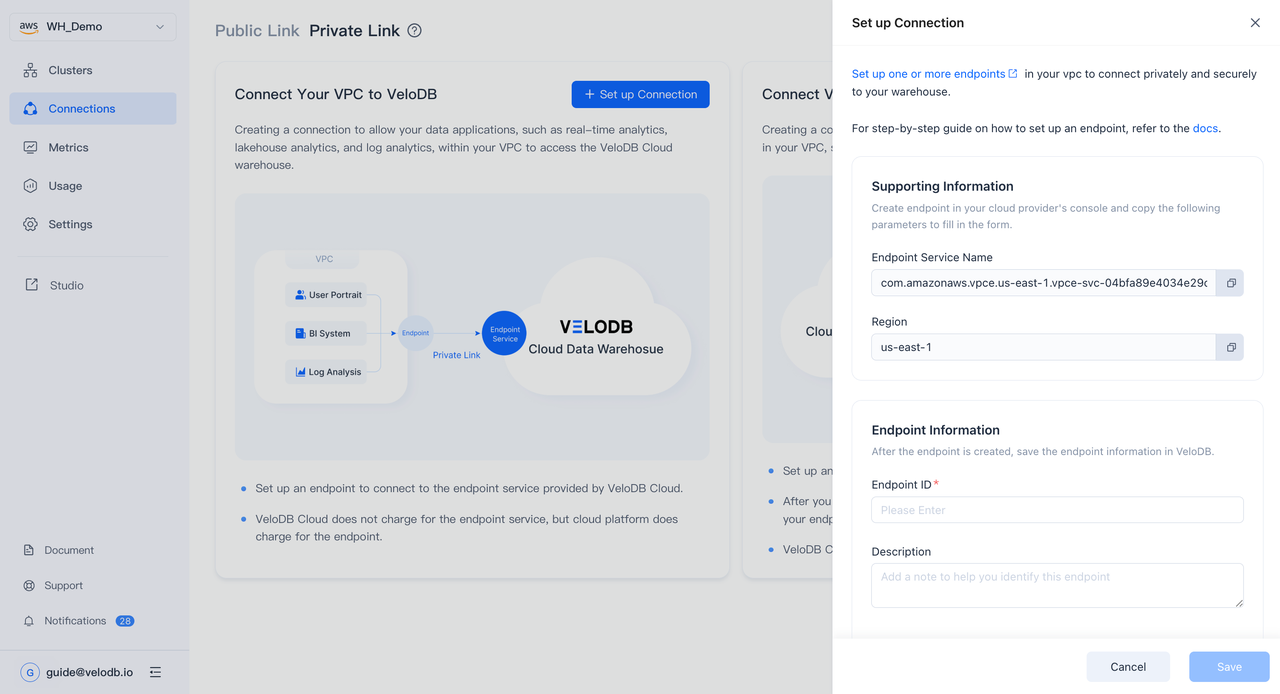Copy the Region value
The height and width of the screenshot is (694, 1280).
1231,347
